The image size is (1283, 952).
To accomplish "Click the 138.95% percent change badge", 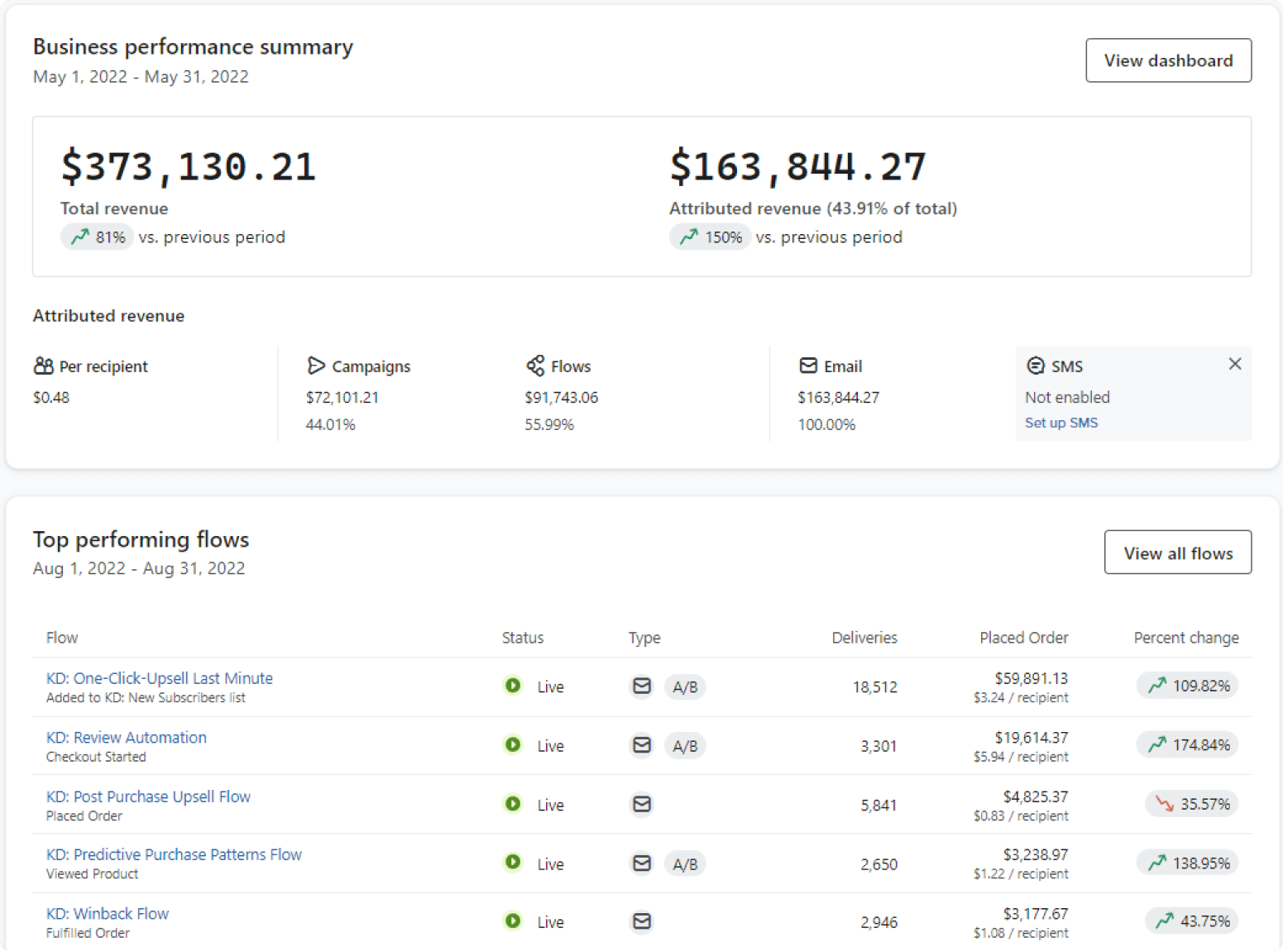I will [x=1187, y=863].
